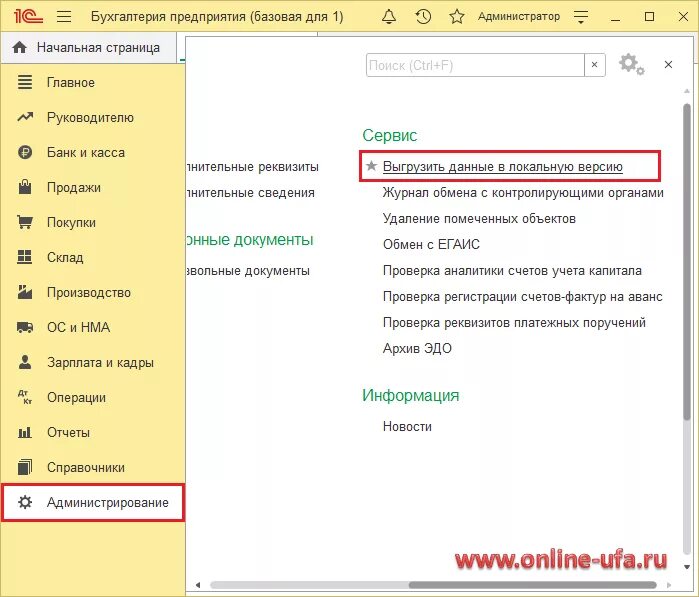This screenshot has height=597, width=699.
Task: Open the Продажи section
Action: 74,187
